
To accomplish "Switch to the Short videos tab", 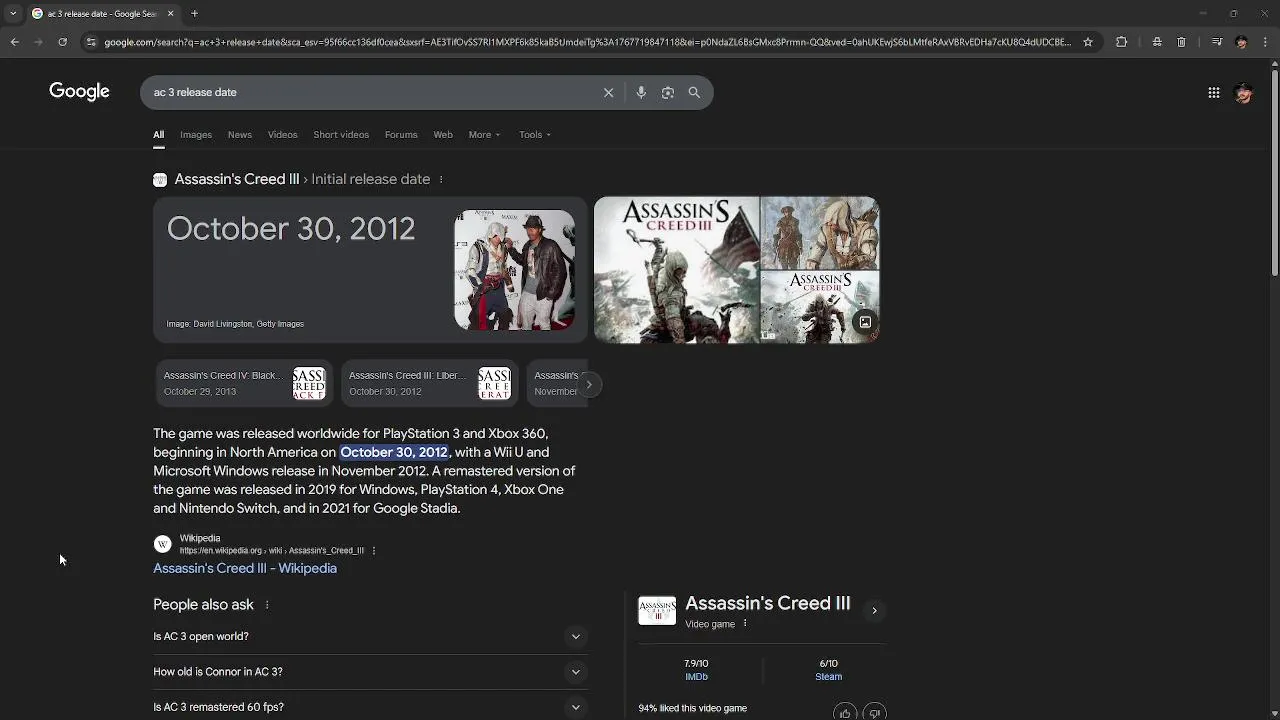I will [341, 134].
